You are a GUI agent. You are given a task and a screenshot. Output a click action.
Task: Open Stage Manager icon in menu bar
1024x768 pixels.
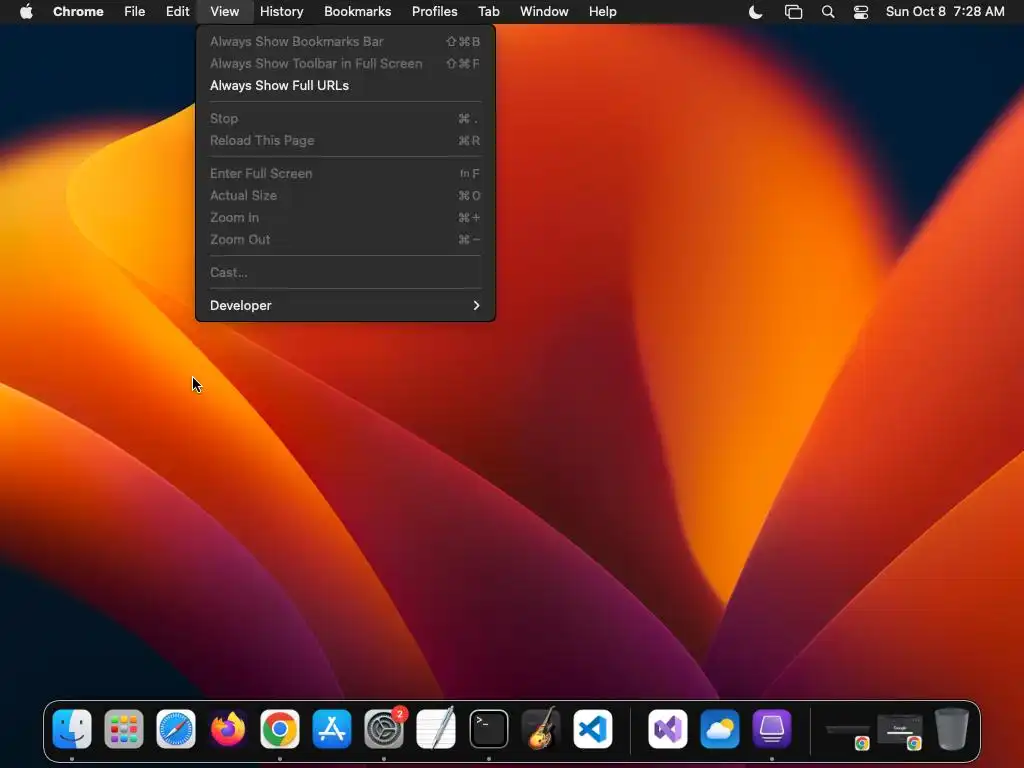pos(793,11)
